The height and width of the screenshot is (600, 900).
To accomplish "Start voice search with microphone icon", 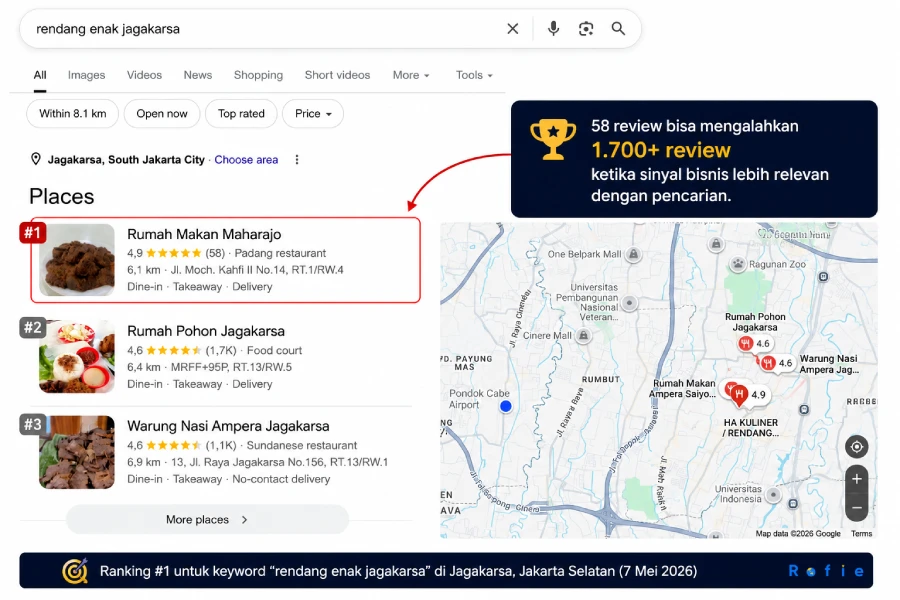I will [553, 29].
